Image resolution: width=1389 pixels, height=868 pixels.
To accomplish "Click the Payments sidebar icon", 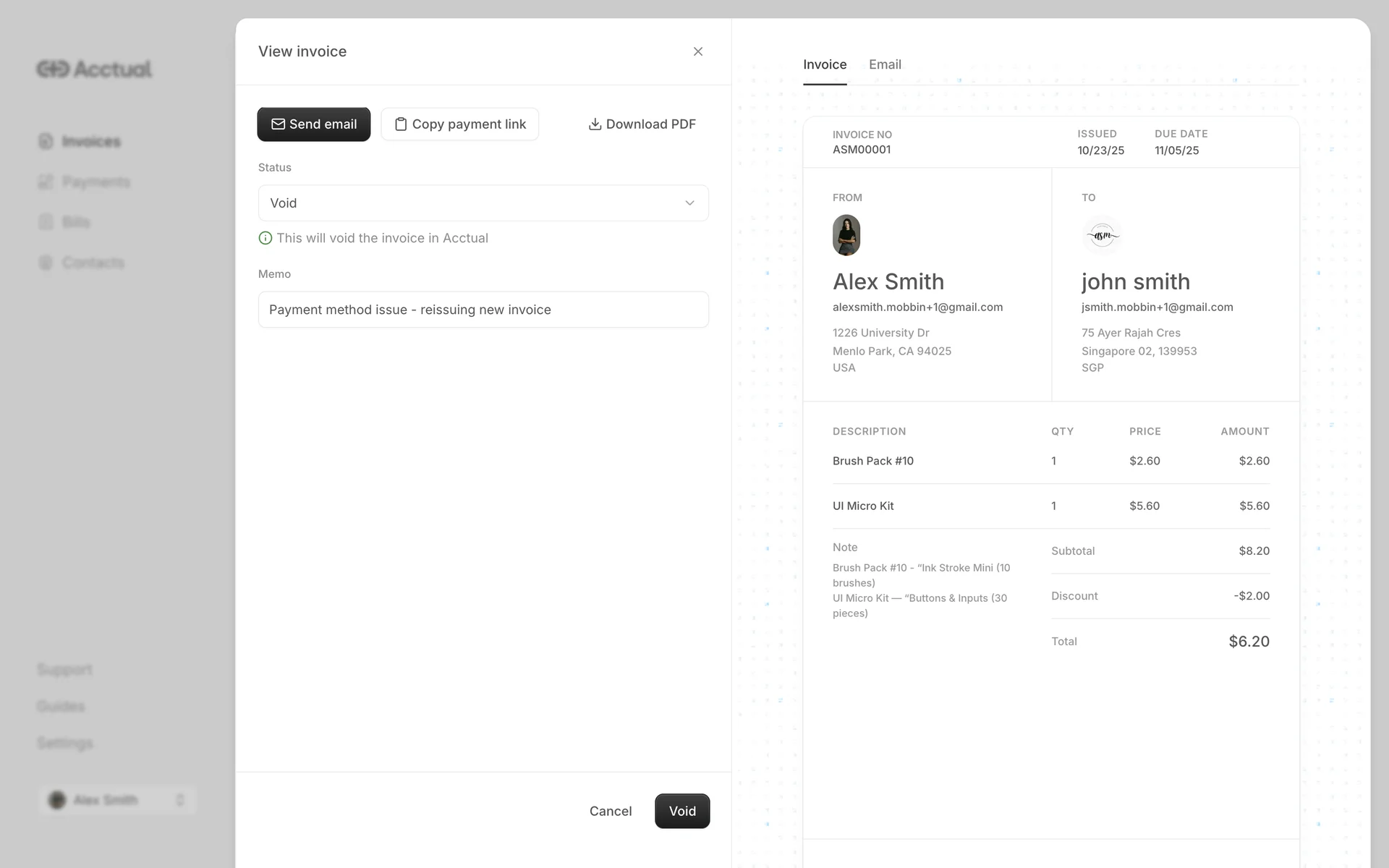I will (x=46, y=182).
